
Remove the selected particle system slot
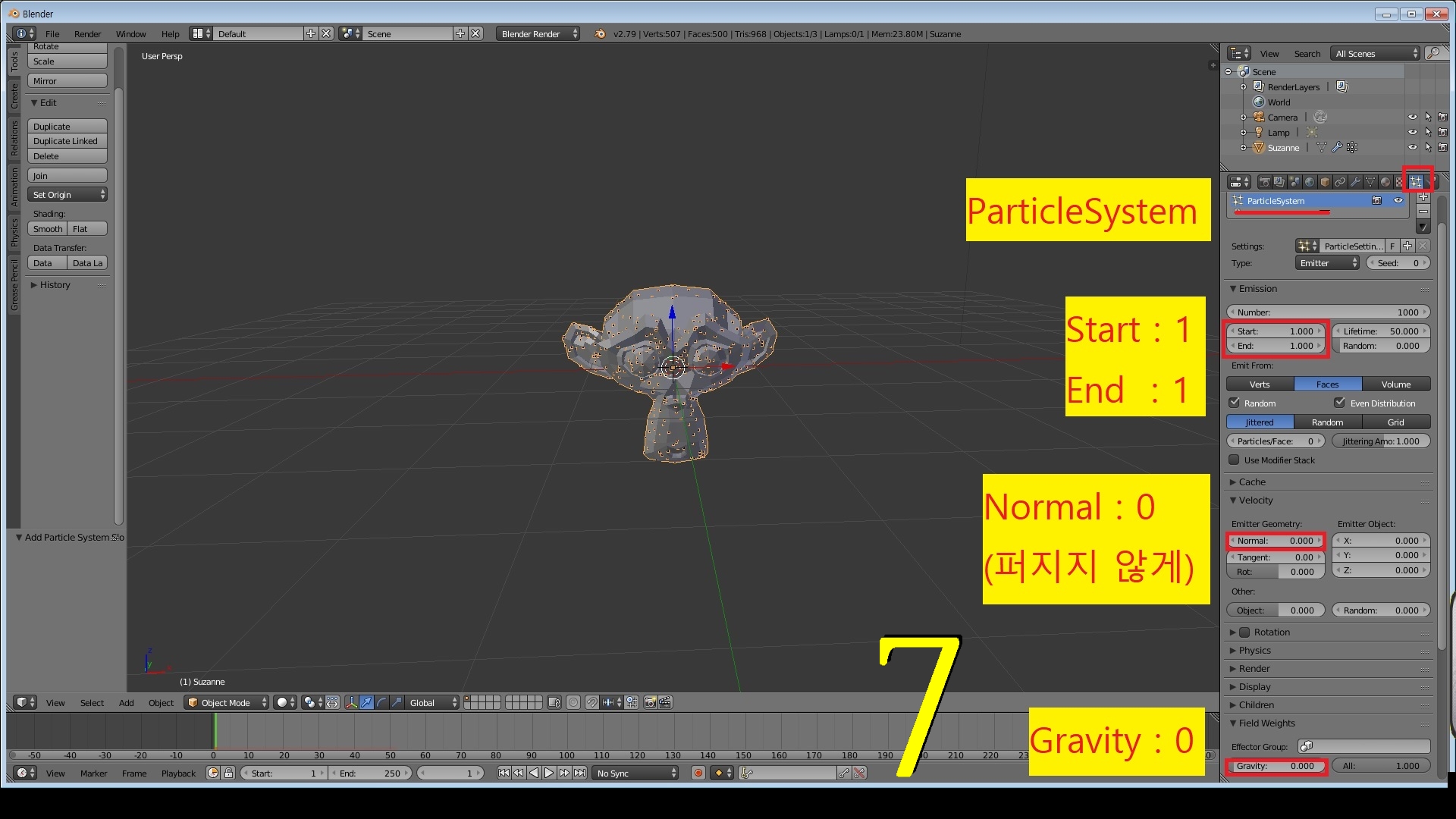point(1423,212)
